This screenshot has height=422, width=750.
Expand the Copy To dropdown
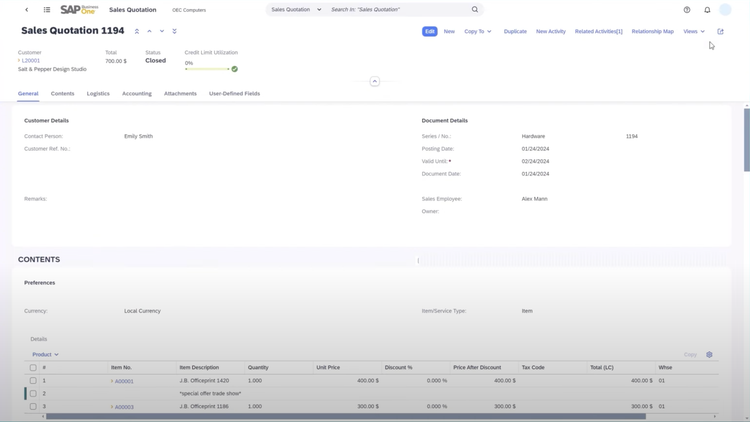[x=477, y=31]
